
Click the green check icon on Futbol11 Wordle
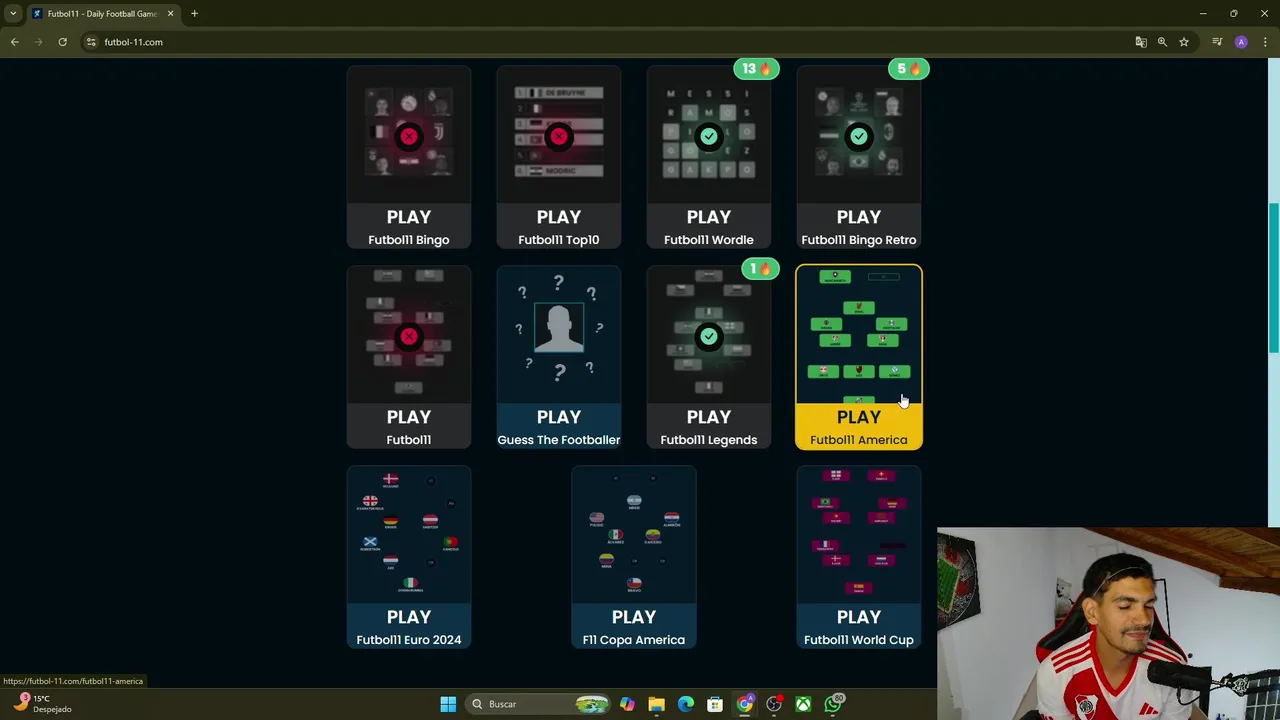709,136
